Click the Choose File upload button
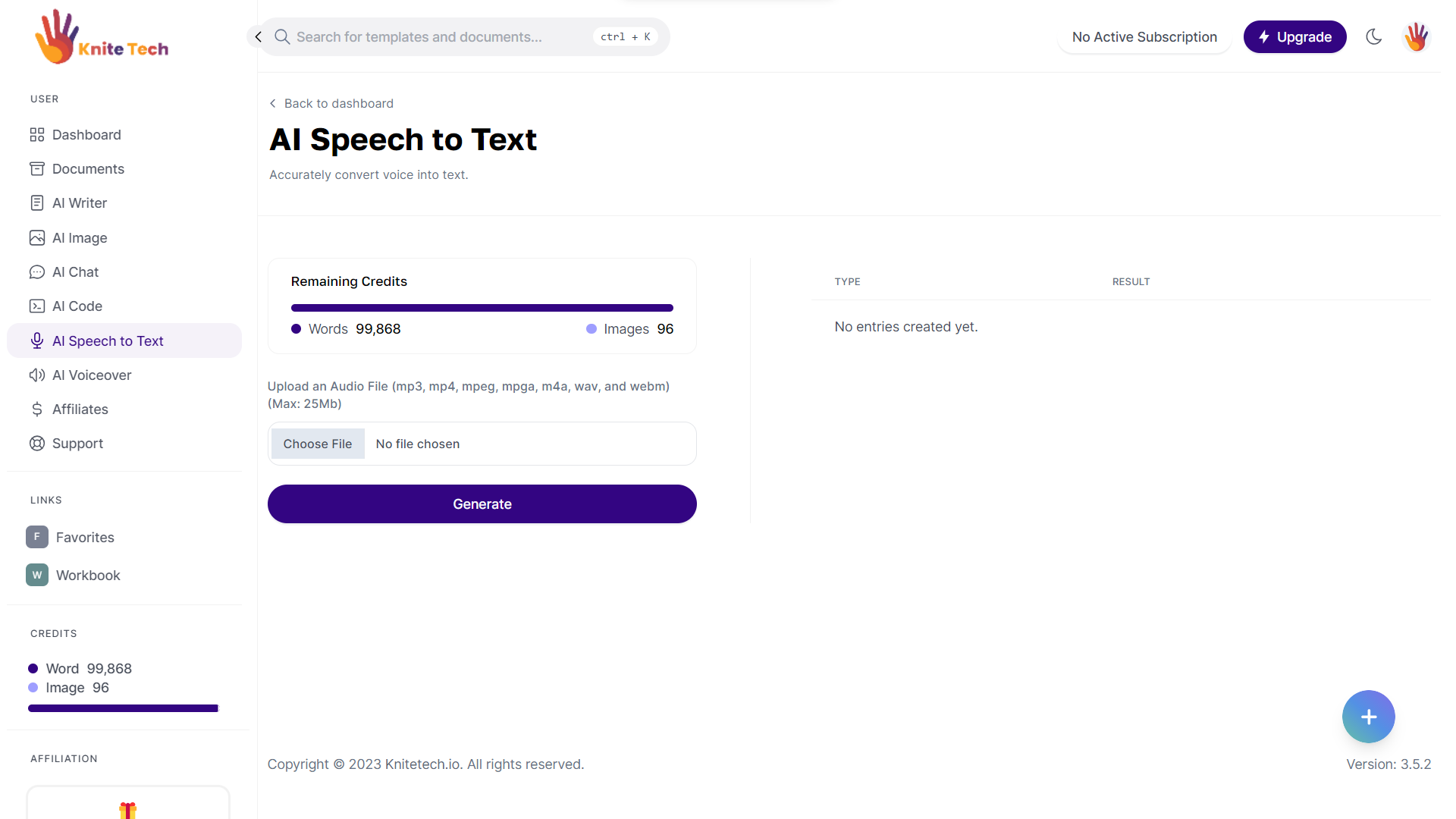Screen dimensions: 1456x819 [x=317, y=444]
